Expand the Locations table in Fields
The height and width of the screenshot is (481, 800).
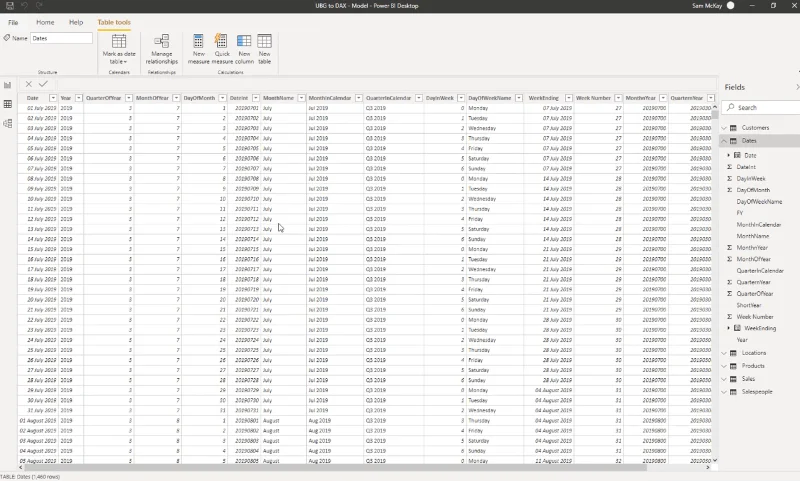point(724,353)
